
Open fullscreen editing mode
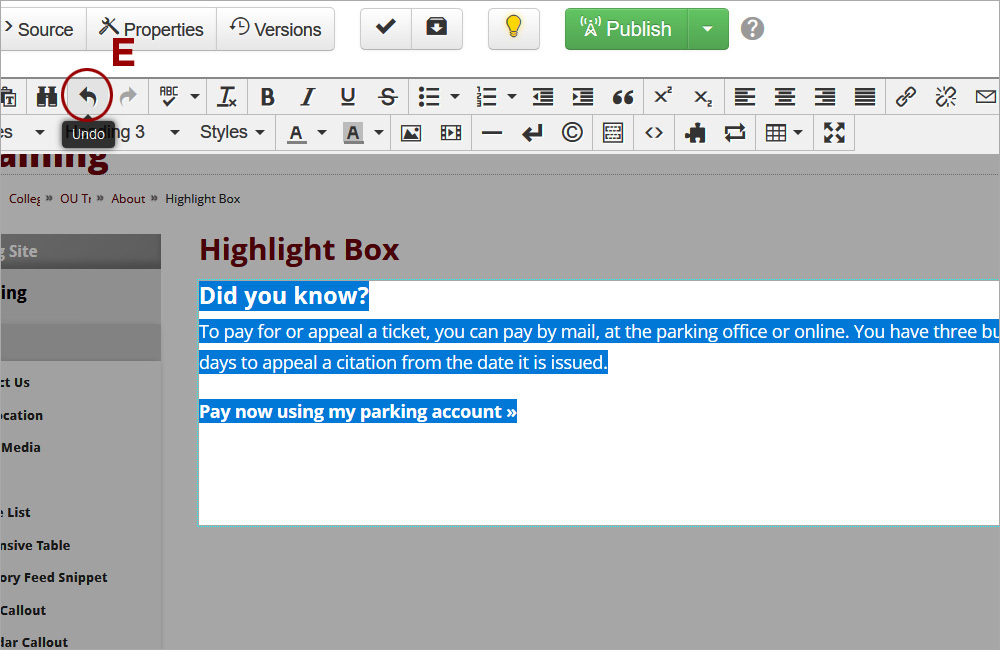click(x=834, y=133)
